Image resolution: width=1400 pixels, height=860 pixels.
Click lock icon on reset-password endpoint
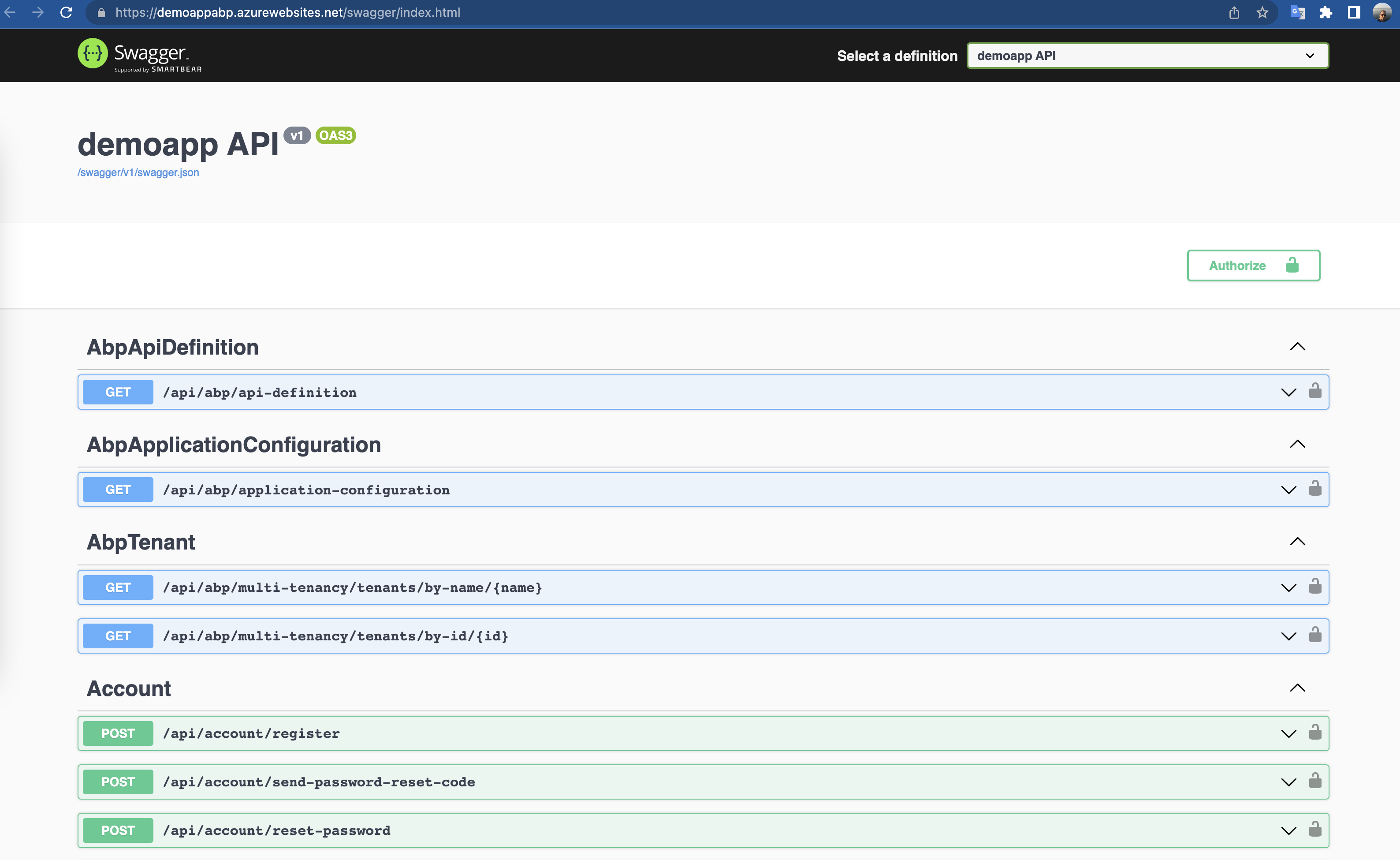[1315, 830]
